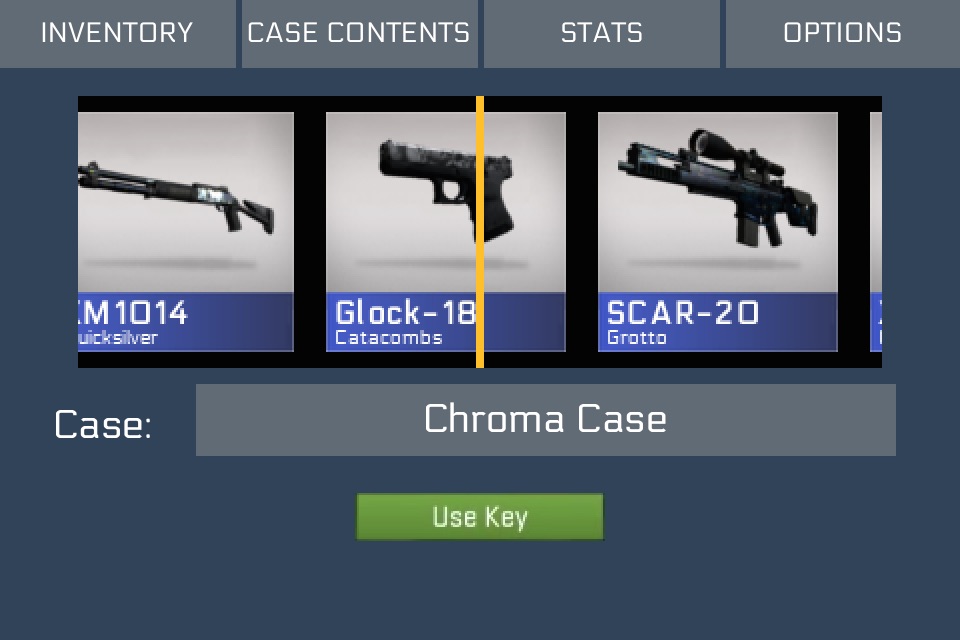The height and width of the screenshot is (640, 960).
Task: Open the Chroma Case selector
Action: pyautogui.click(x=546, y=420)
